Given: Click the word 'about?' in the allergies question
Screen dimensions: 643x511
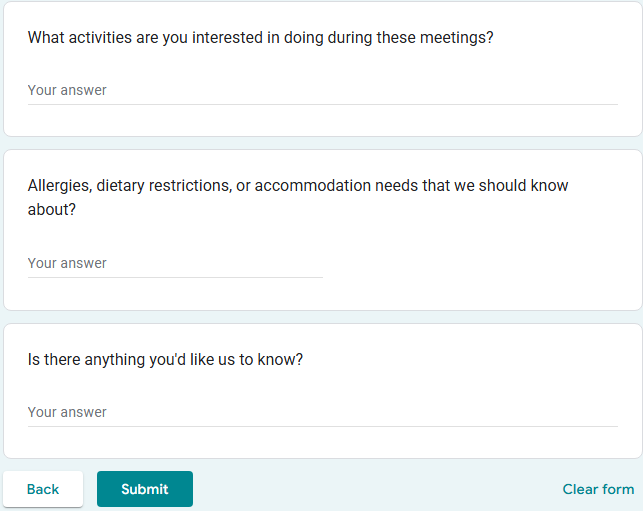Looking at the screenshot, I should (x=51, y=210).
